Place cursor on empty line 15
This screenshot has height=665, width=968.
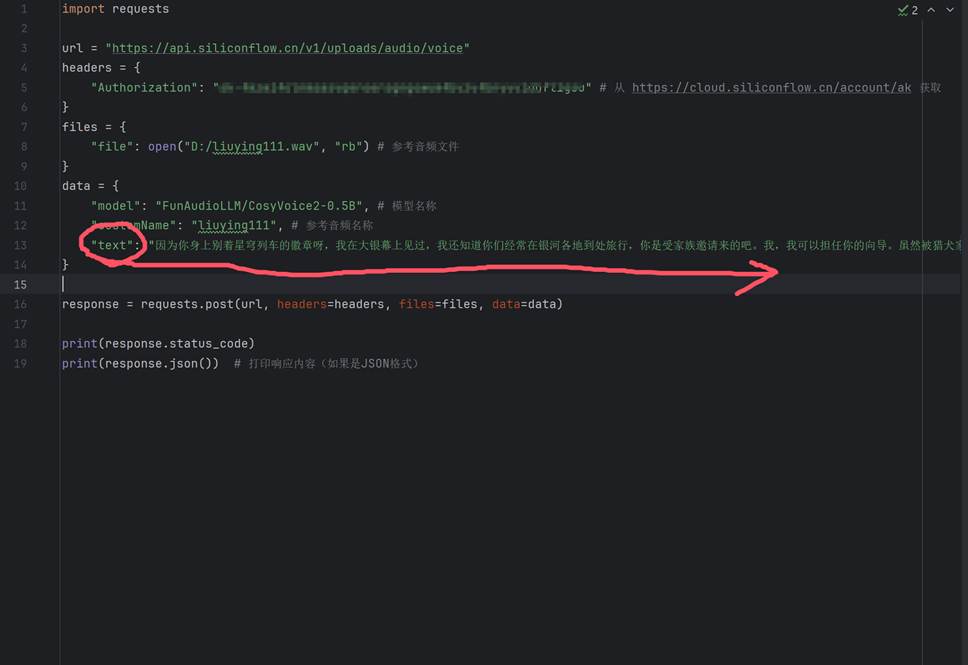300,285
